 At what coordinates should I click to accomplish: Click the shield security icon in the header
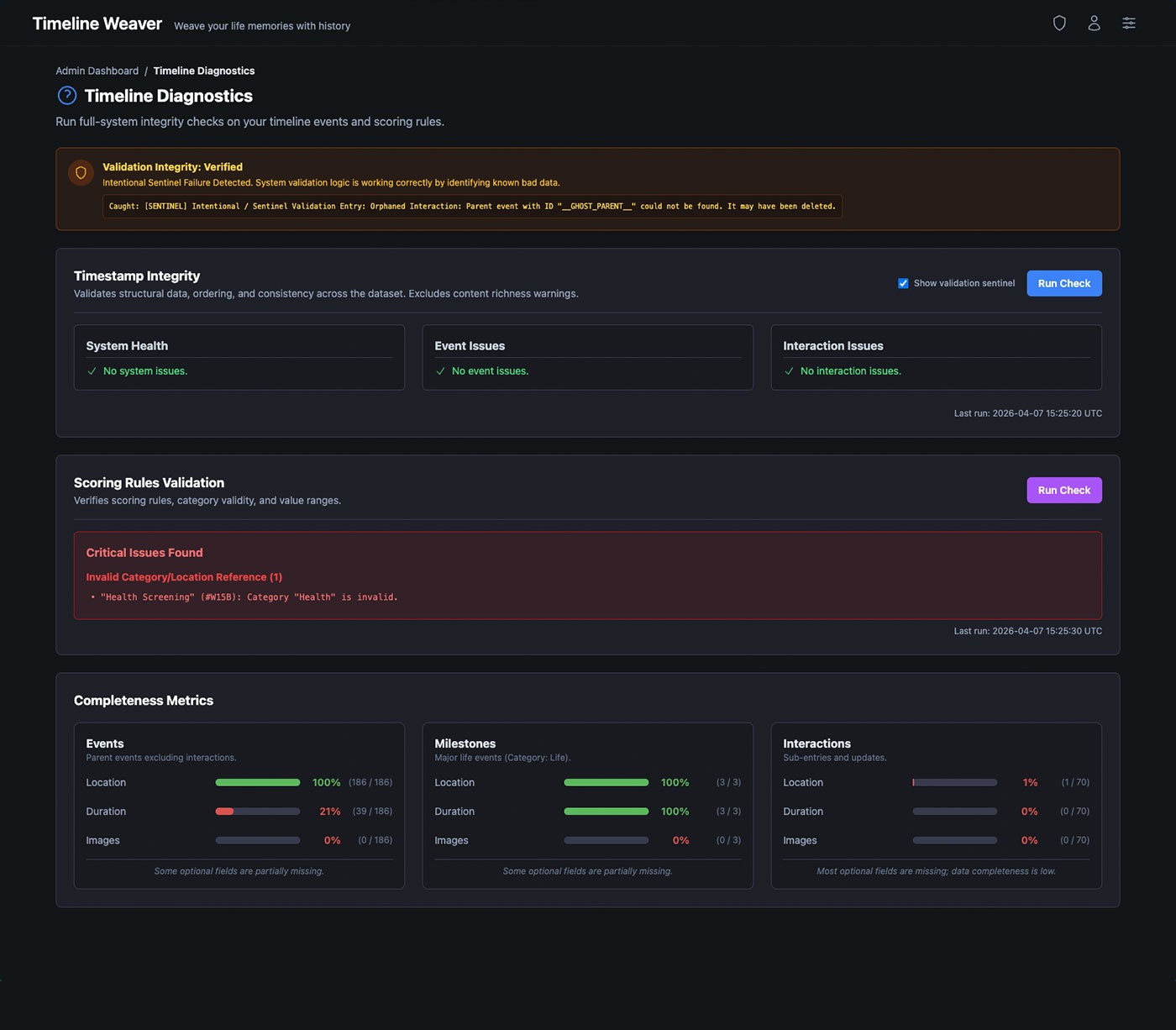point(1059,23)
